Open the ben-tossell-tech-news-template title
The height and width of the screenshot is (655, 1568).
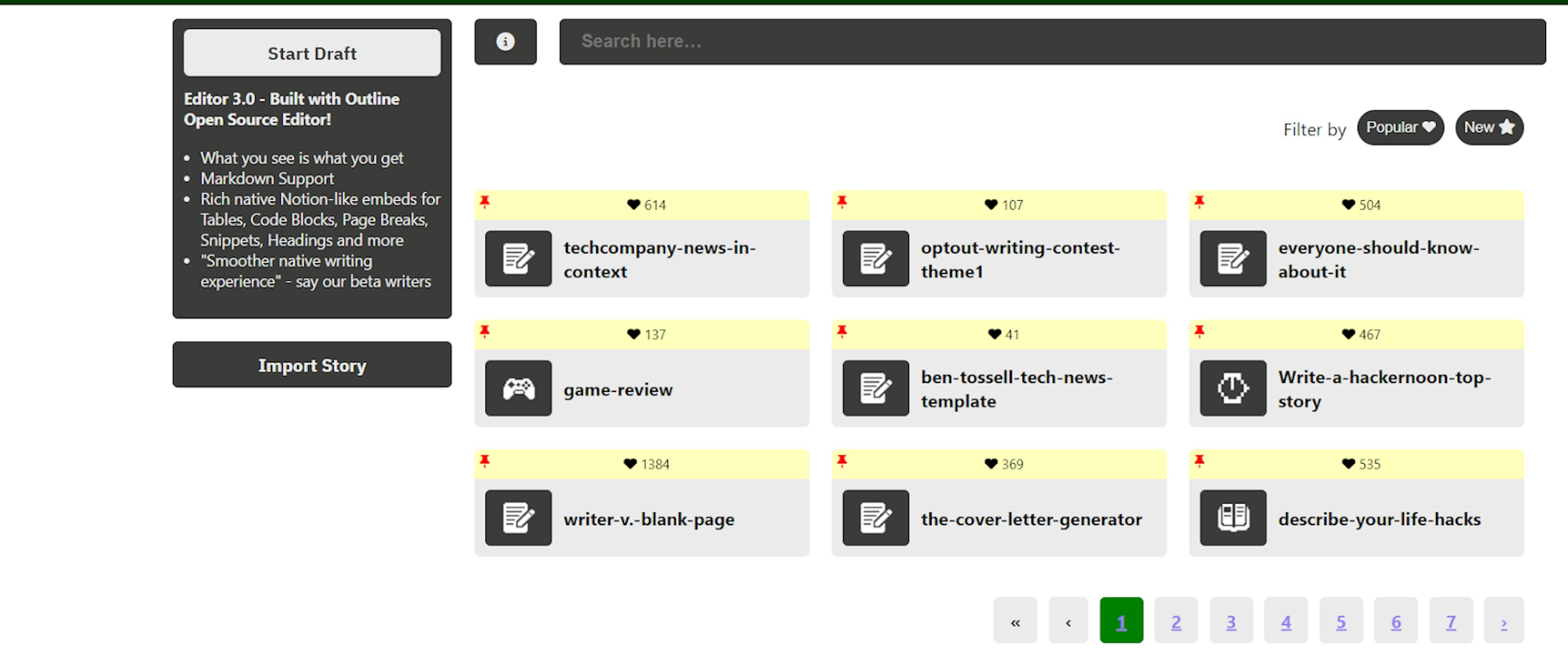[1016, 389]
